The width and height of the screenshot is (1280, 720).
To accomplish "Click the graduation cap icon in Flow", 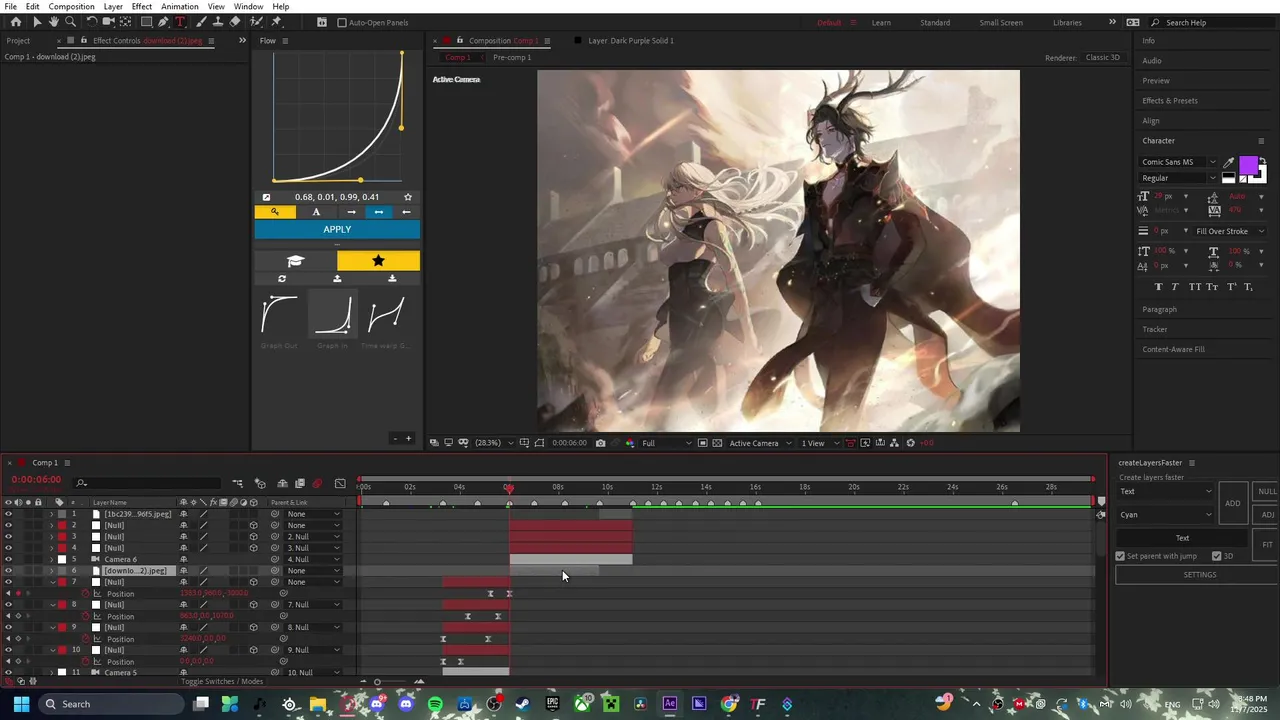I will 295,261.
